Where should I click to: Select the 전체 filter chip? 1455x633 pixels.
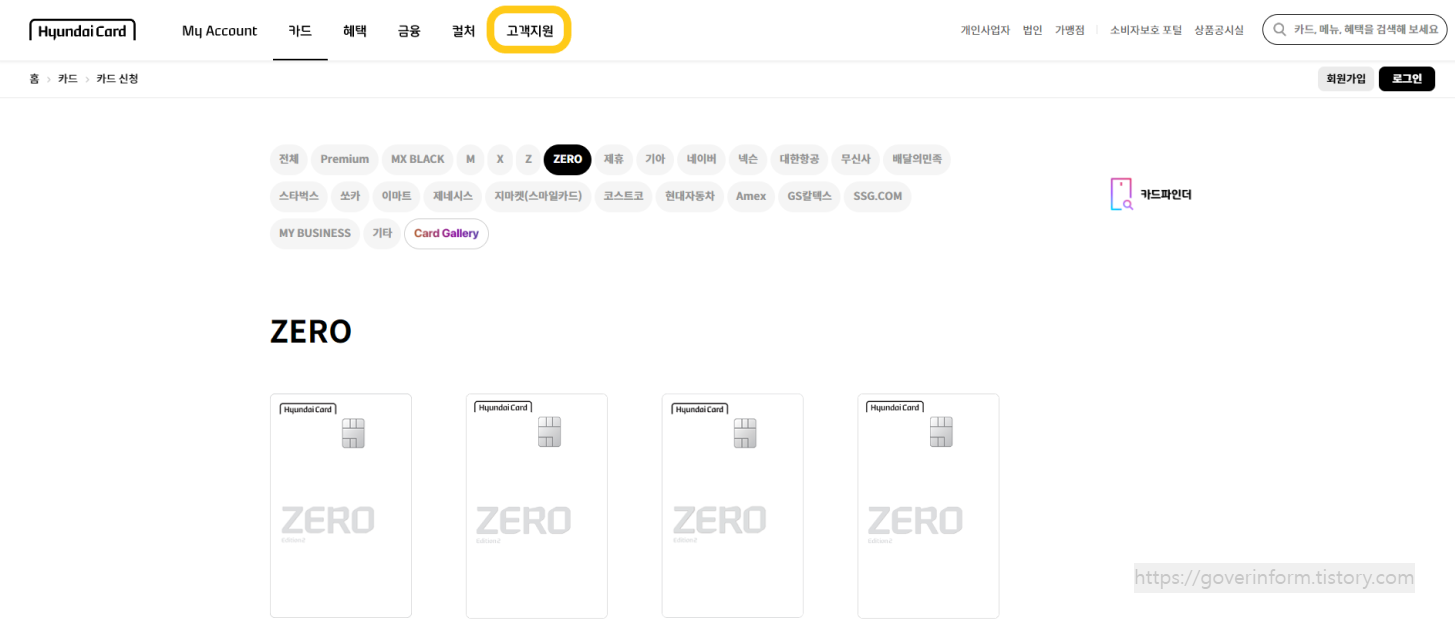[x=289, y=159]
